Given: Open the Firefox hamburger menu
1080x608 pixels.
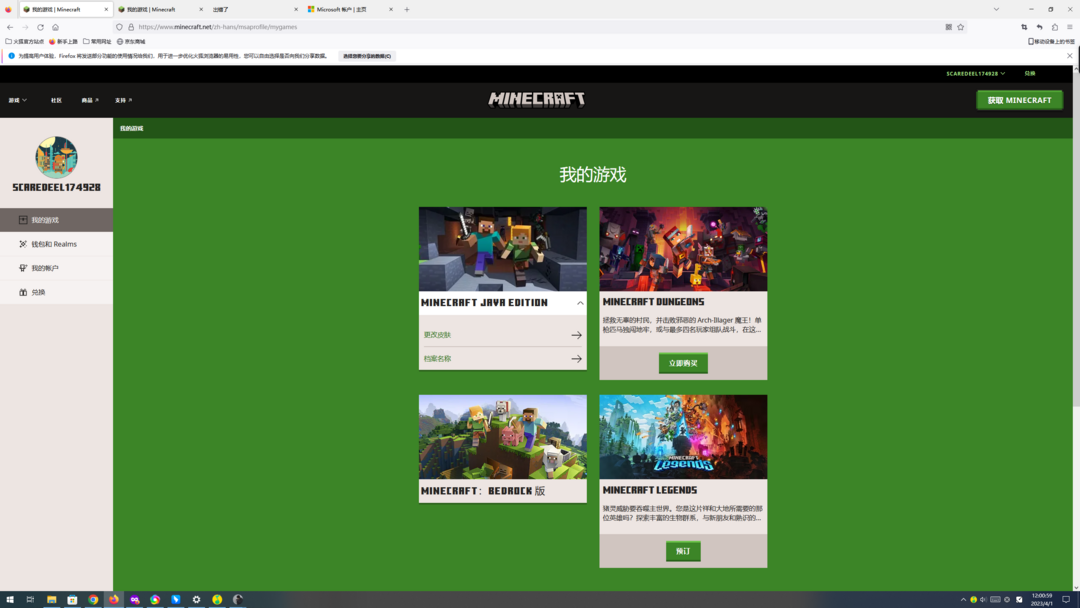Looking at the screenshot, I should [1070, 27].
